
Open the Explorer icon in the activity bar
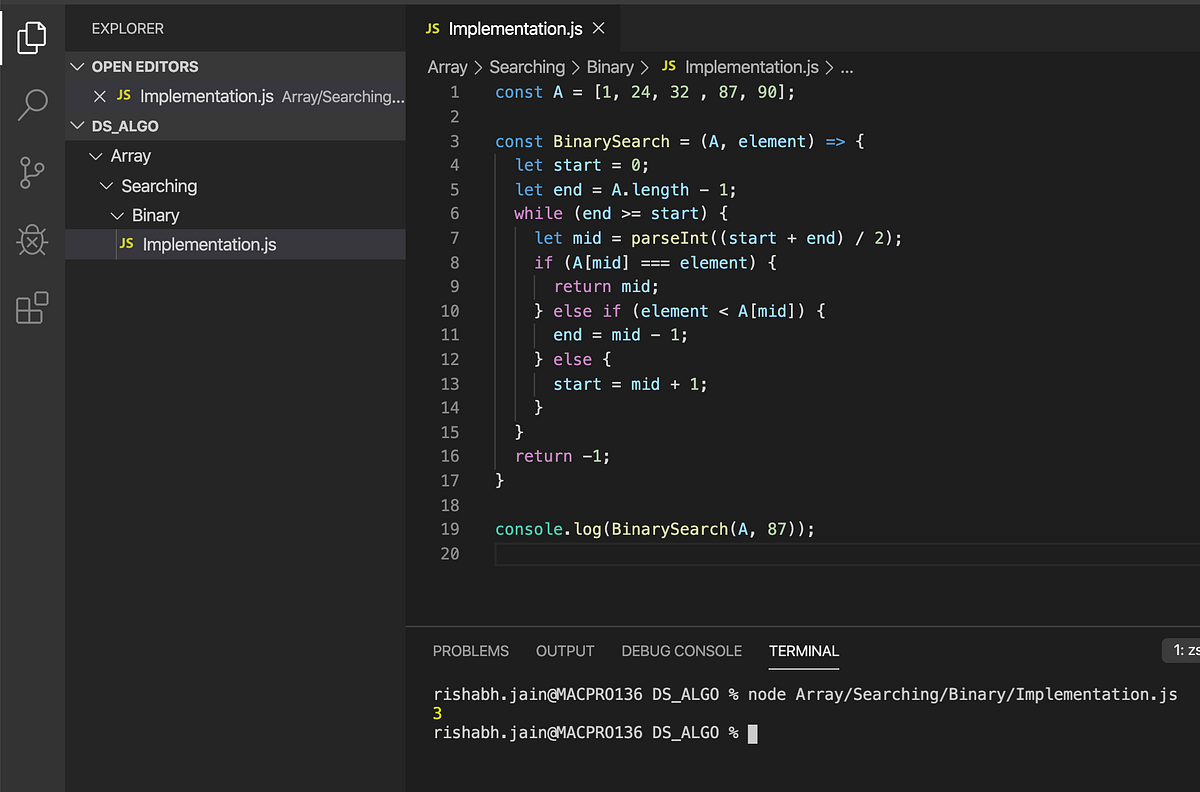(31, 37)
